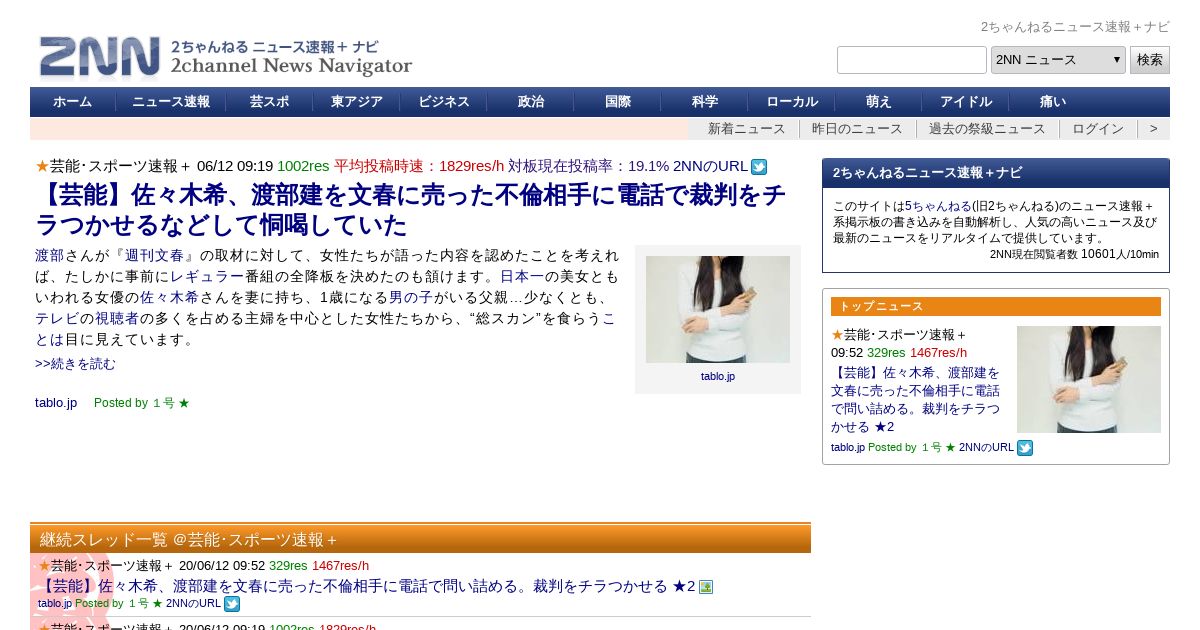
Task: Click the ログイン link
Action: 1098,129
